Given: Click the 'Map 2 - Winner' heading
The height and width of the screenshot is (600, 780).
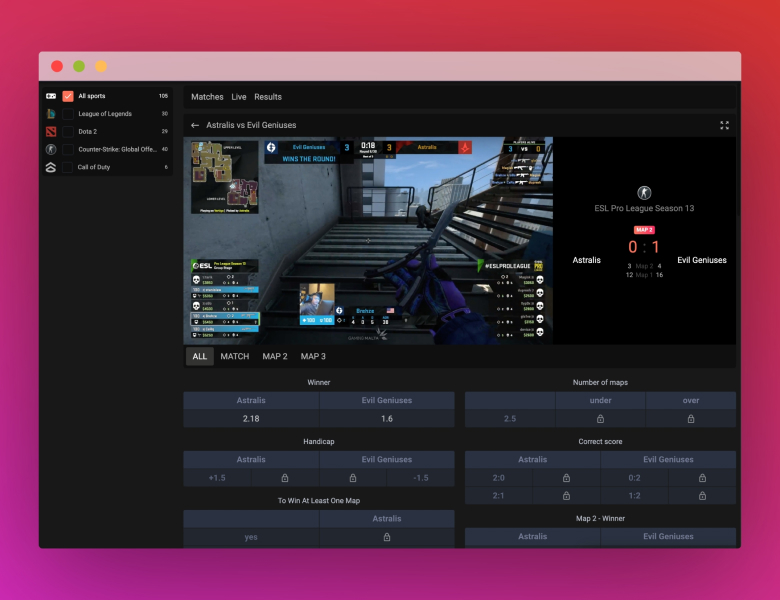Looking at the screenshot, I should click(600, 518).
